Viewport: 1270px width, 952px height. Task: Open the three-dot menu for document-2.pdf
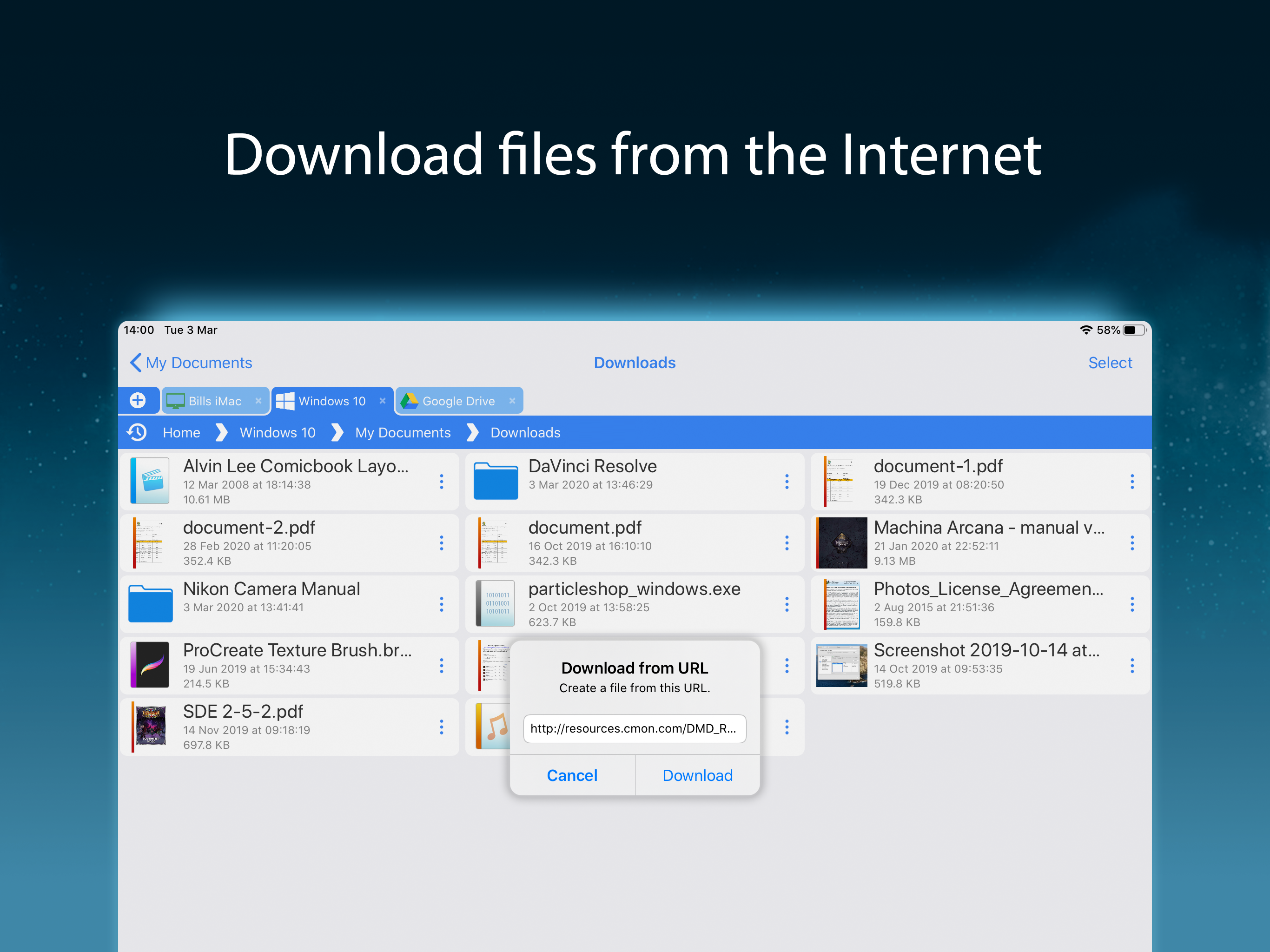click(442, 543)
